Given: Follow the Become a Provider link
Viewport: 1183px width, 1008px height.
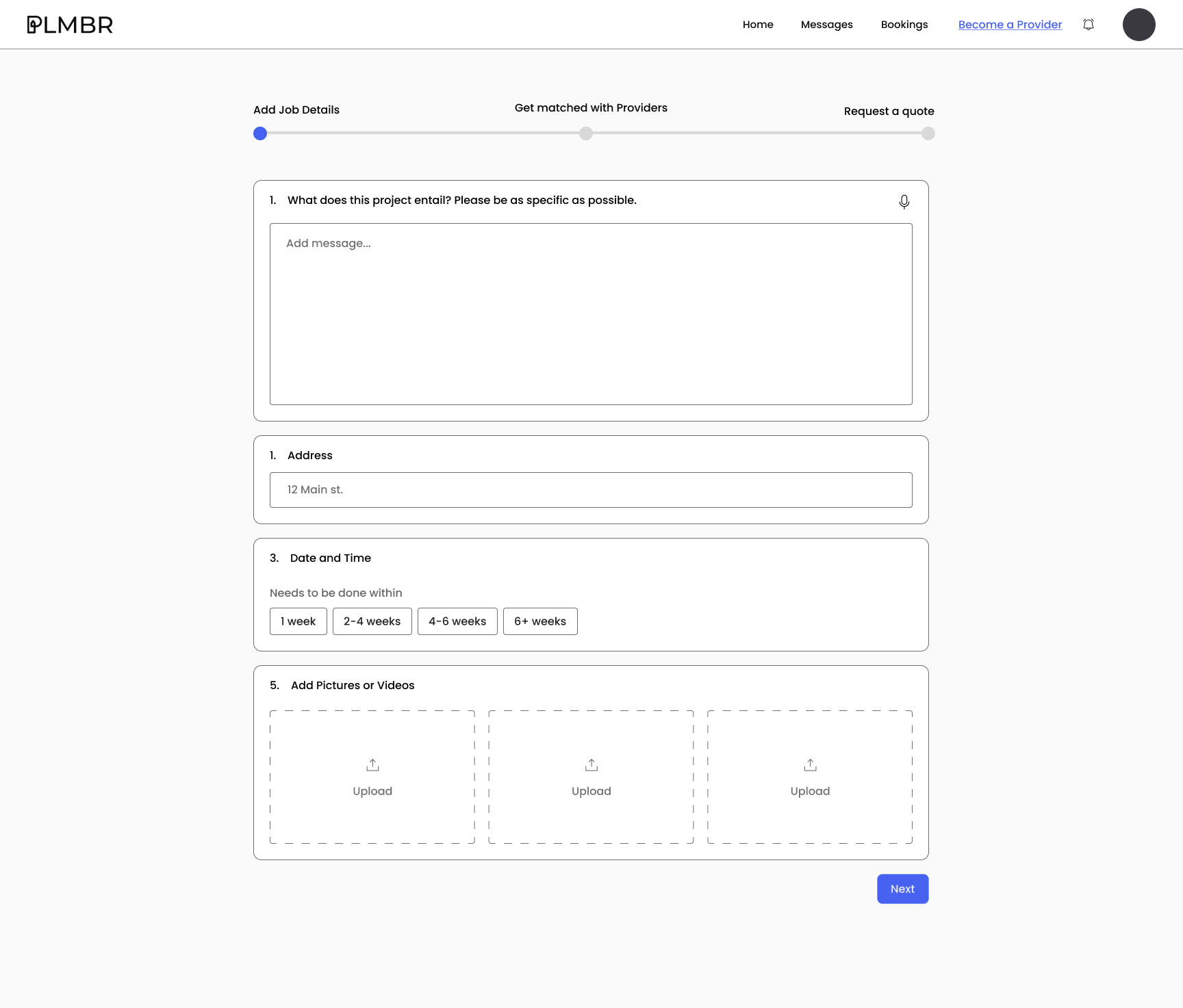Looking at the screenshot, I should click(1010, 25).
